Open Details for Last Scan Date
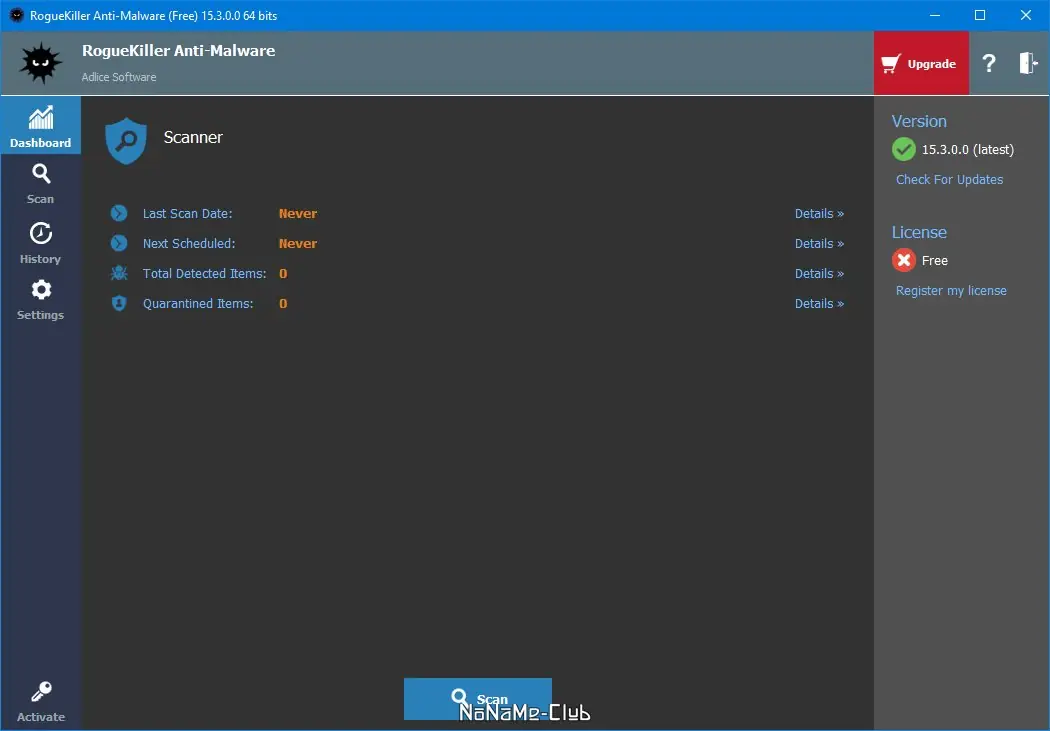 (x=819, y=214)
